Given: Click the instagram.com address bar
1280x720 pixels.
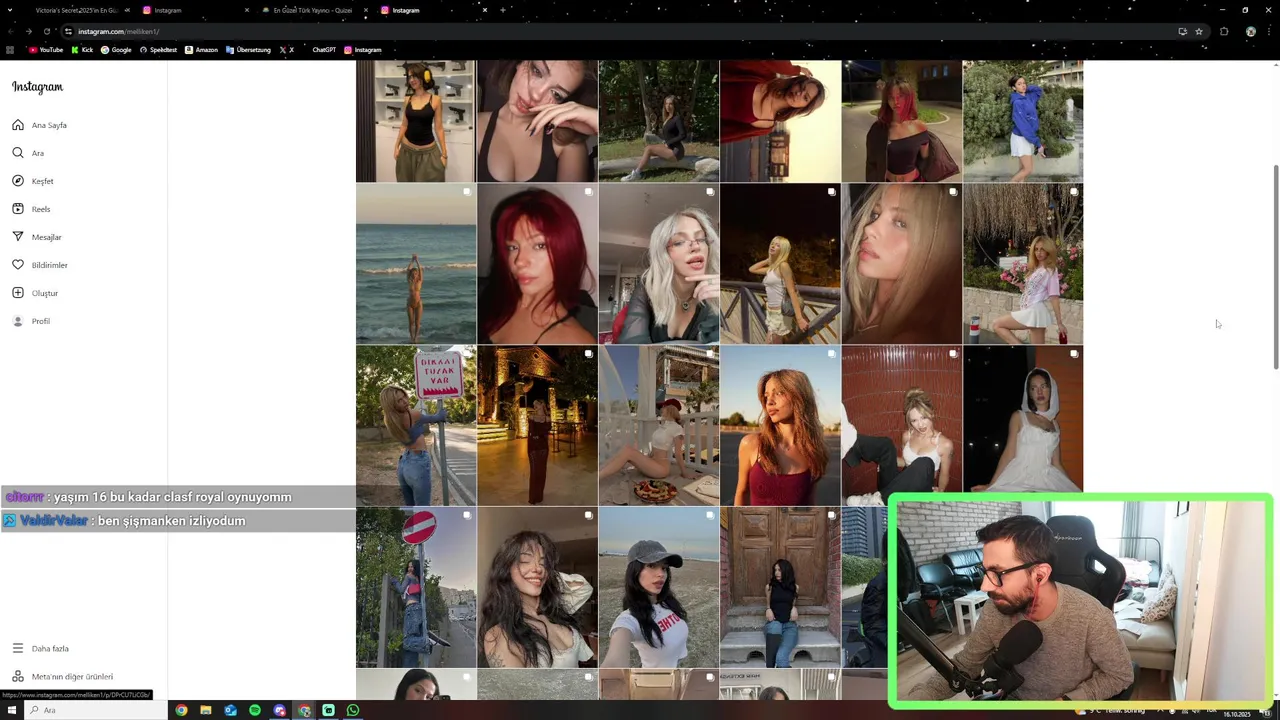Looking at the screenshot, I should [x=620, y=31].
